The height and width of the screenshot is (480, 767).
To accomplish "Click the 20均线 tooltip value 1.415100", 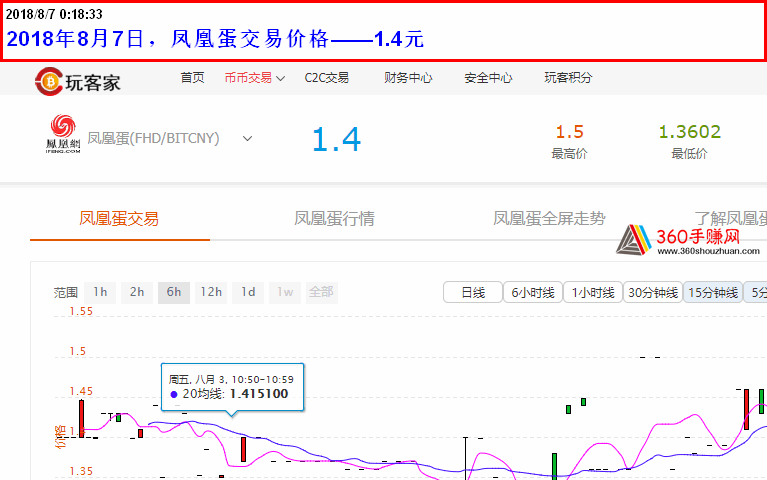I will pyautogui.click(x=259, y=394).
